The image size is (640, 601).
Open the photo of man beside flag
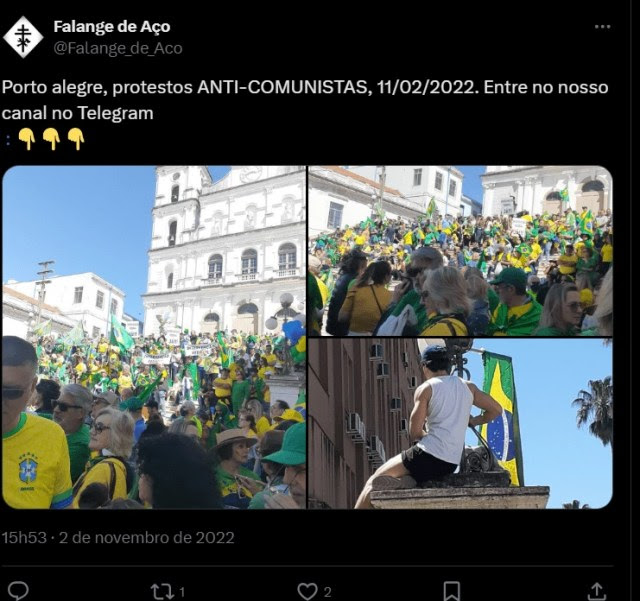point(460,424)
